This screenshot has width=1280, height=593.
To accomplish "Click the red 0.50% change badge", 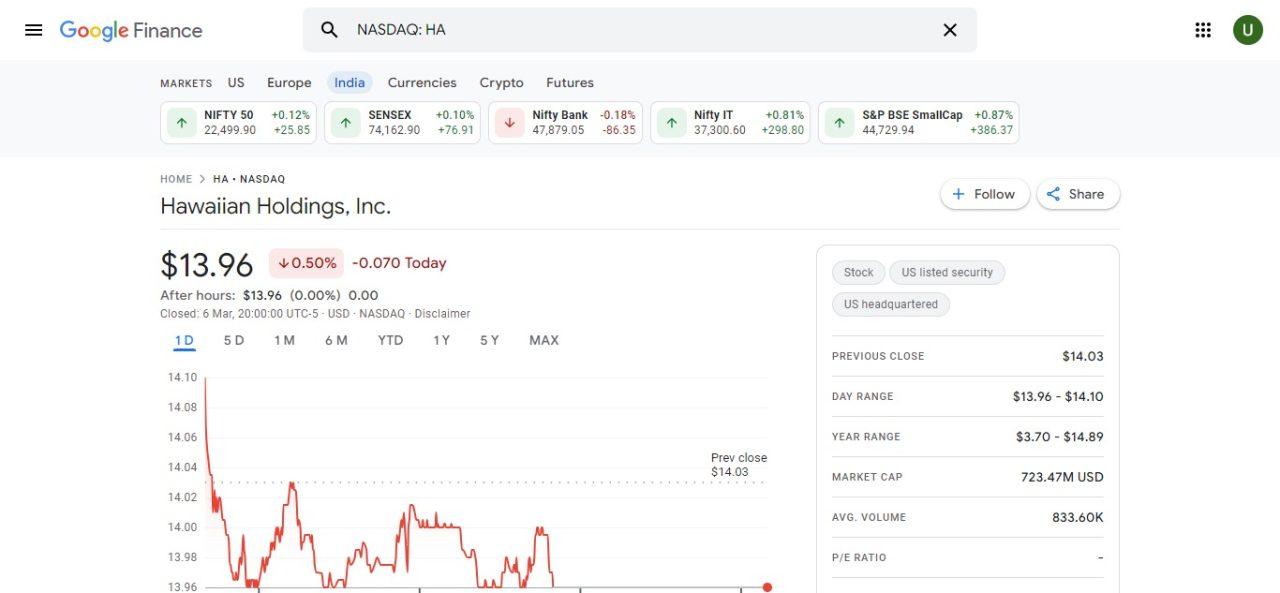I will 306,263.
